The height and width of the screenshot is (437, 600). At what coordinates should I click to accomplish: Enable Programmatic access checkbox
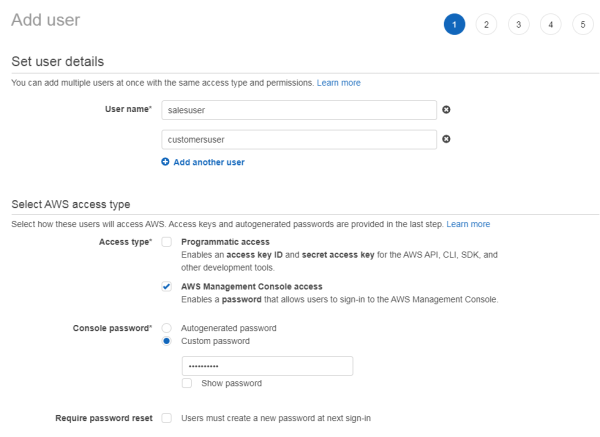pyautogui.click(x=167, y=243)
